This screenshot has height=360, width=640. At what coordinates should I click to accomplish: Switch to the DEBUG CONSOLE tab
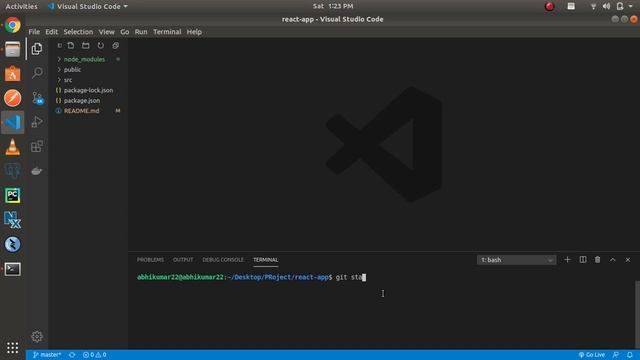pyautogui.click(x=223, y=260)
